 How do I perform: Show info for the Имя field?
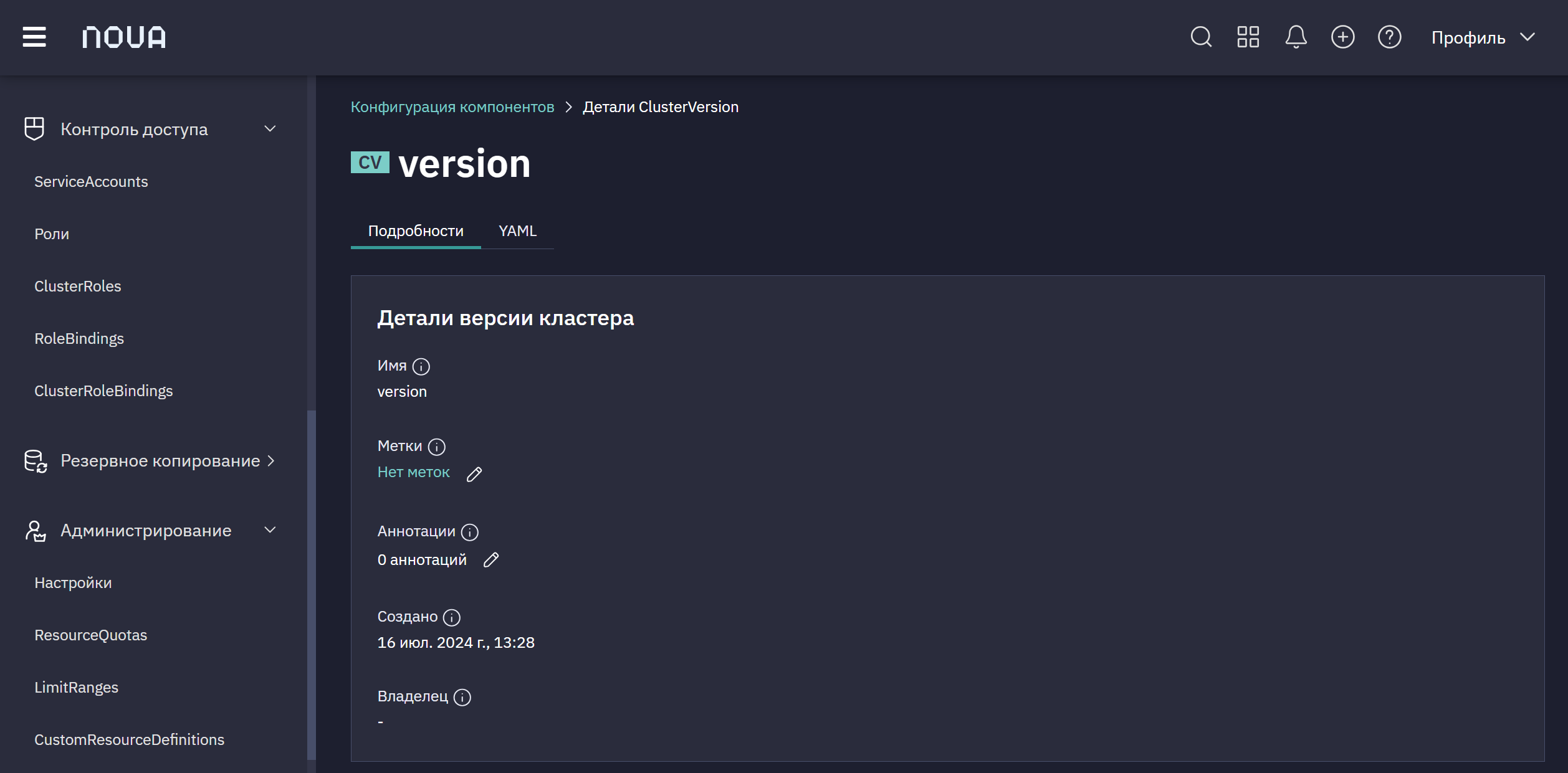(421, 366)
